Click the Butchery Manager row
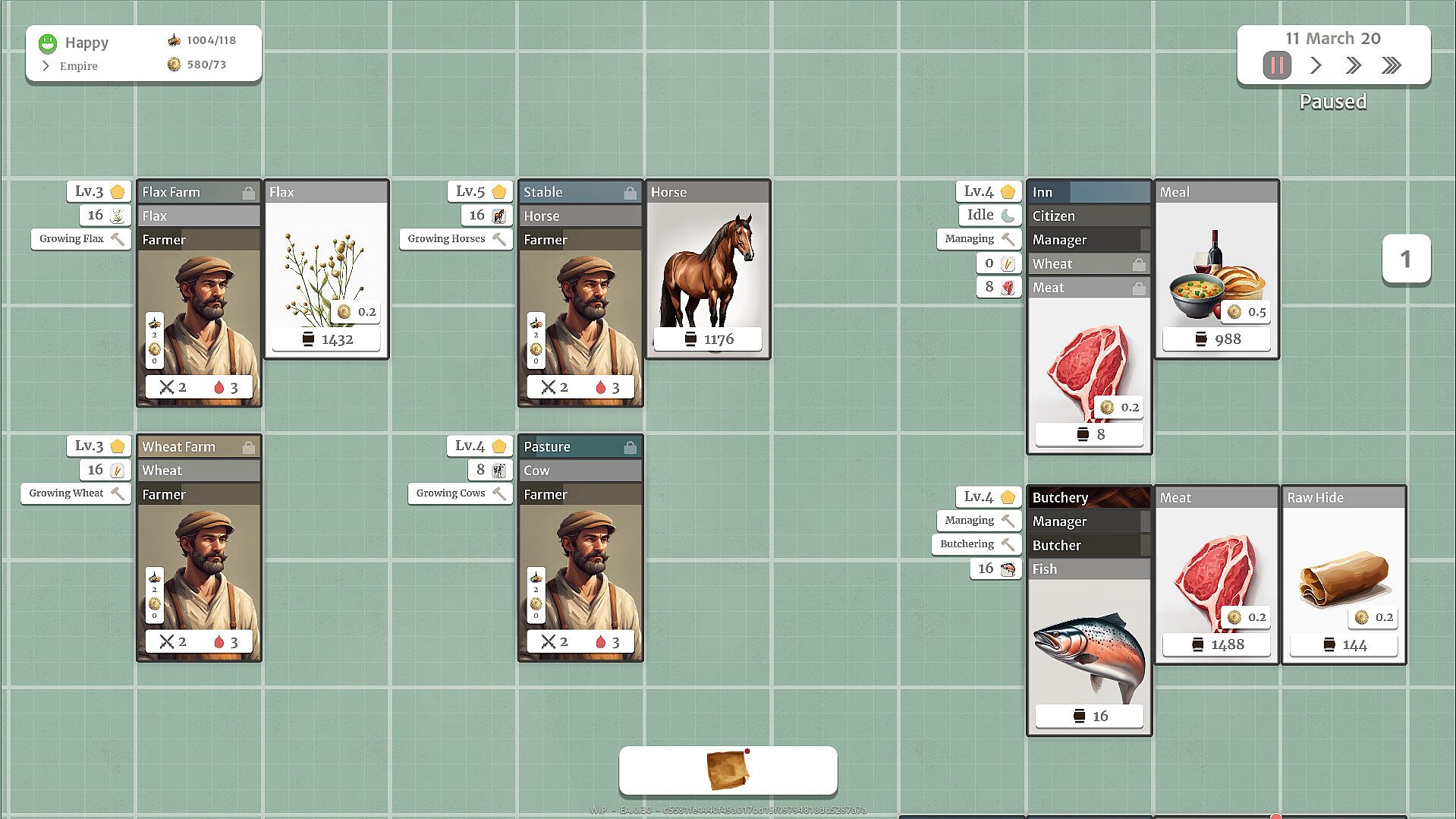The height and width of the screenshot is (819, 1456). 1090,521
